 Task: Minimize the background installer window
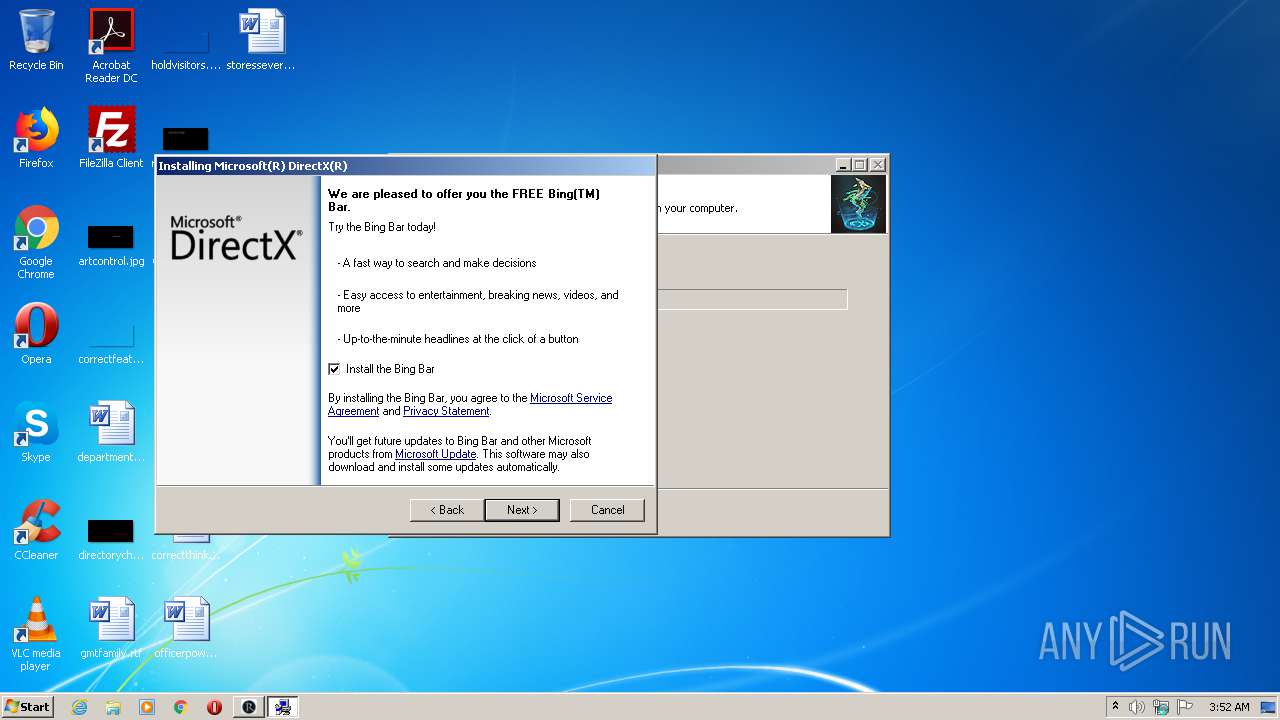click(843, 165)
